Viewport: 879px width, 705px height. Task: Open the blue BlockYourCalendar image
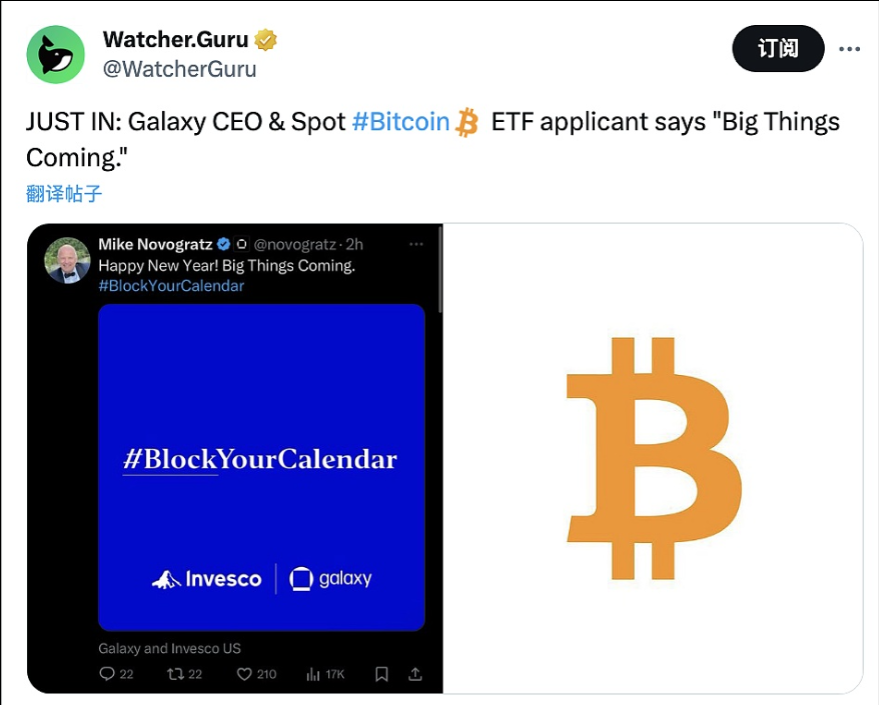261,467
